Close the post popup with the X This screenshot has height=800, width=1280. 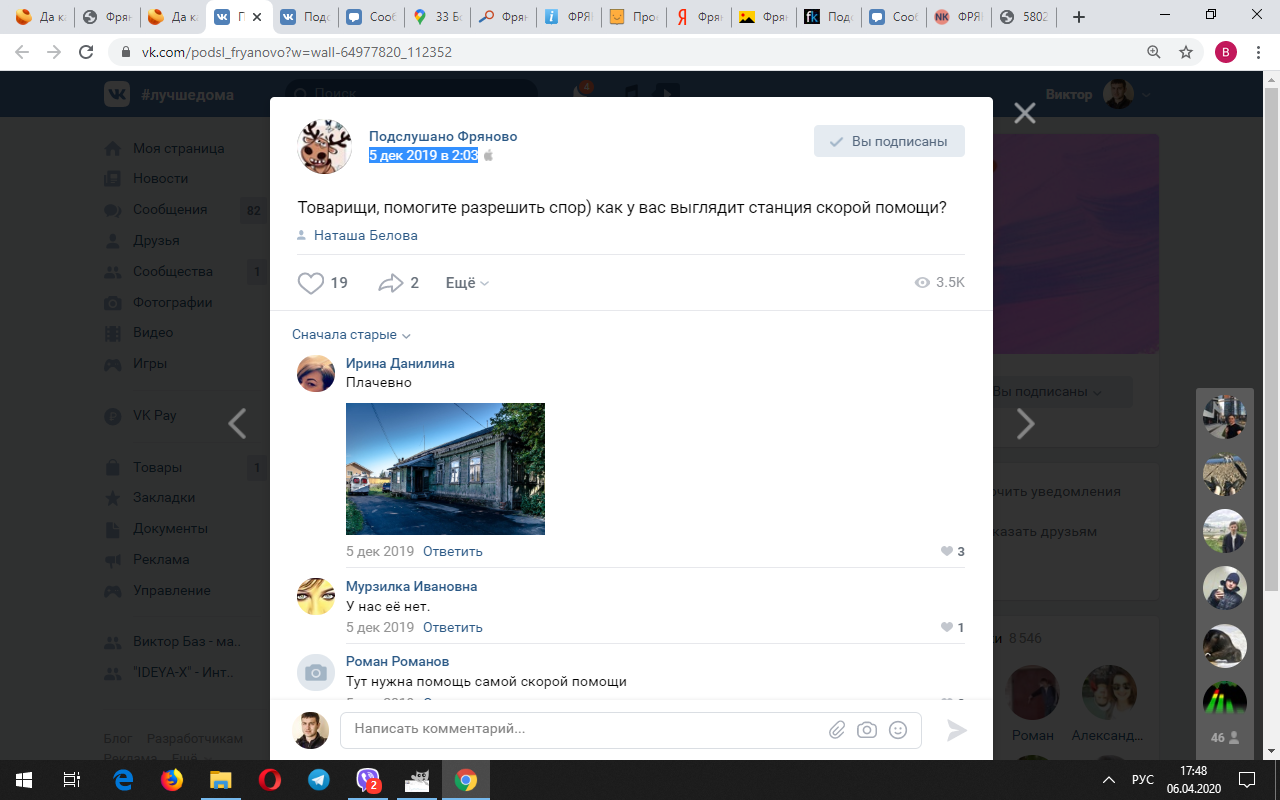pyautogui.click(x=1024, y=113)
